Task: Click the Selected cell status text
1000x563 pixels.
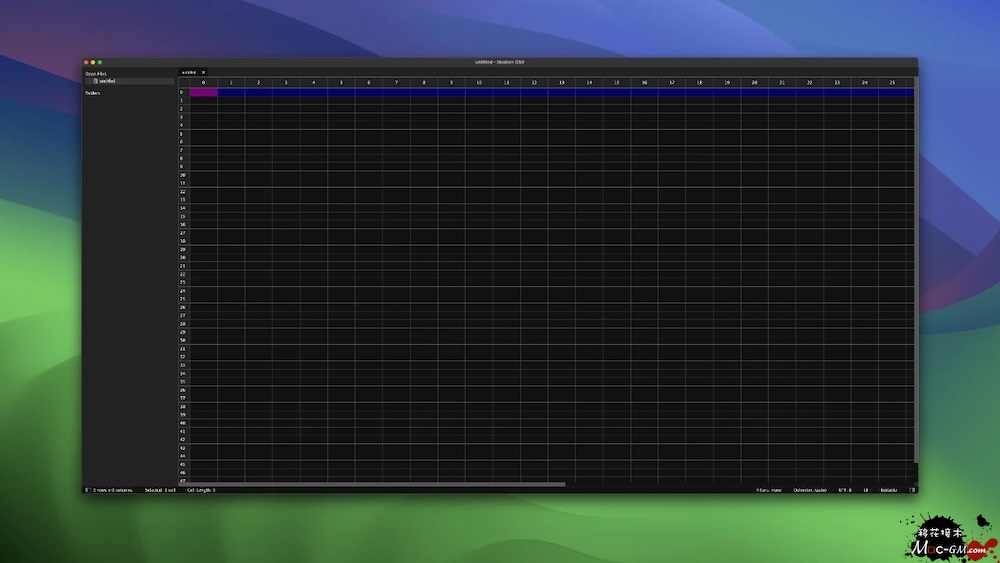Action: (x=160, y=490)
